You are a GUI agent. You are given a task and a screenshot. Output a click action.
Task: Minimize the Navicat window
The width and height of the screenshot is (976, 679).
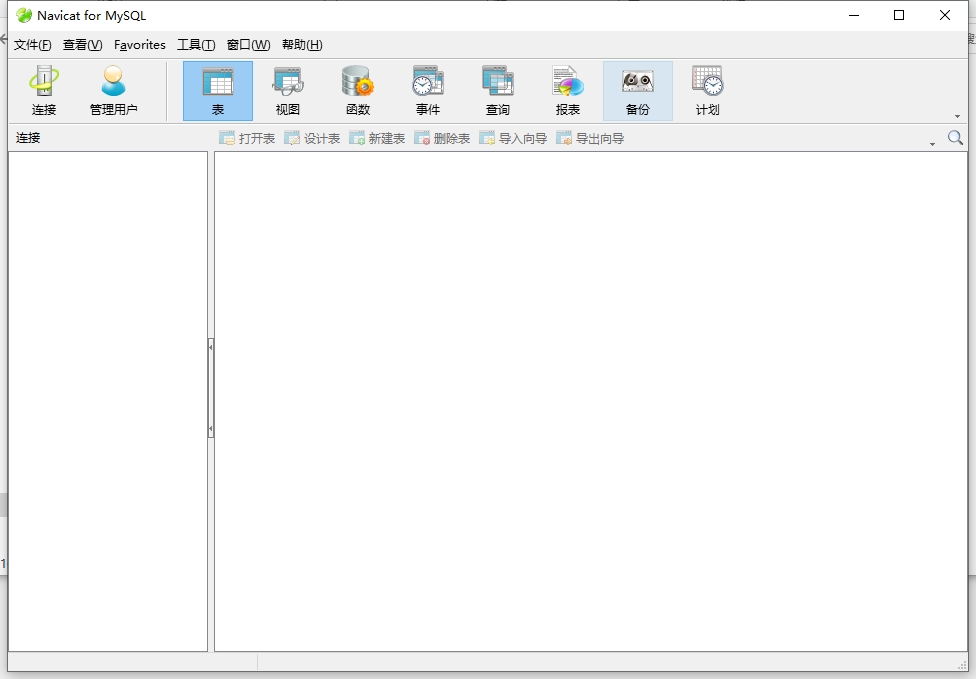(x=854, y=15)
